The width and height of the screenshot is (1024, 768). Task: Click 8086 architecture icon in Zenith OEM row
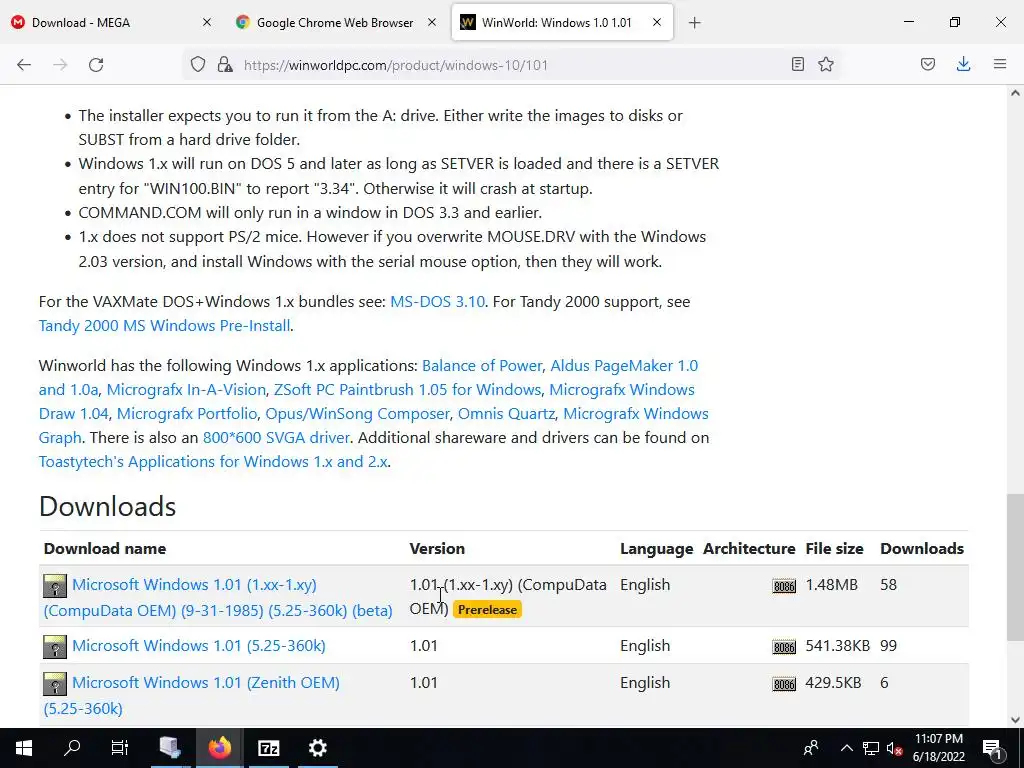coord(784,684)
